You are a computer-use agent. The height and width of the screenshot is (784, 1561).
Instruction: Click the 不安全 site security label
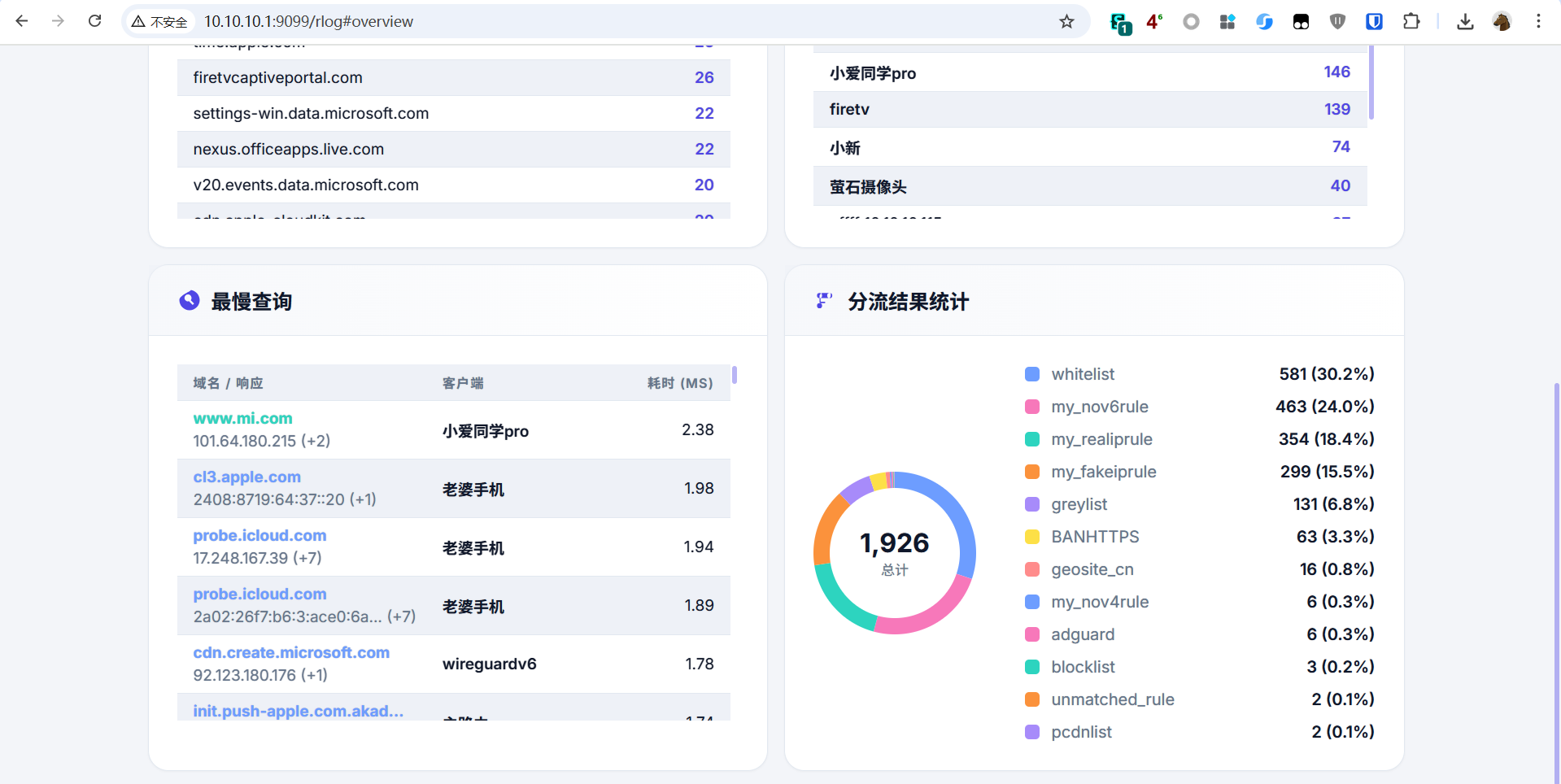(x=159, y=21)
